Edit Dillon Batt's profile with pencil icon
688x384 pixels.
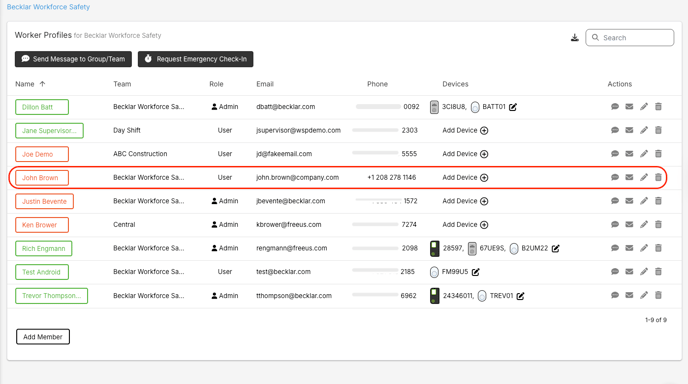click(644, 107)
